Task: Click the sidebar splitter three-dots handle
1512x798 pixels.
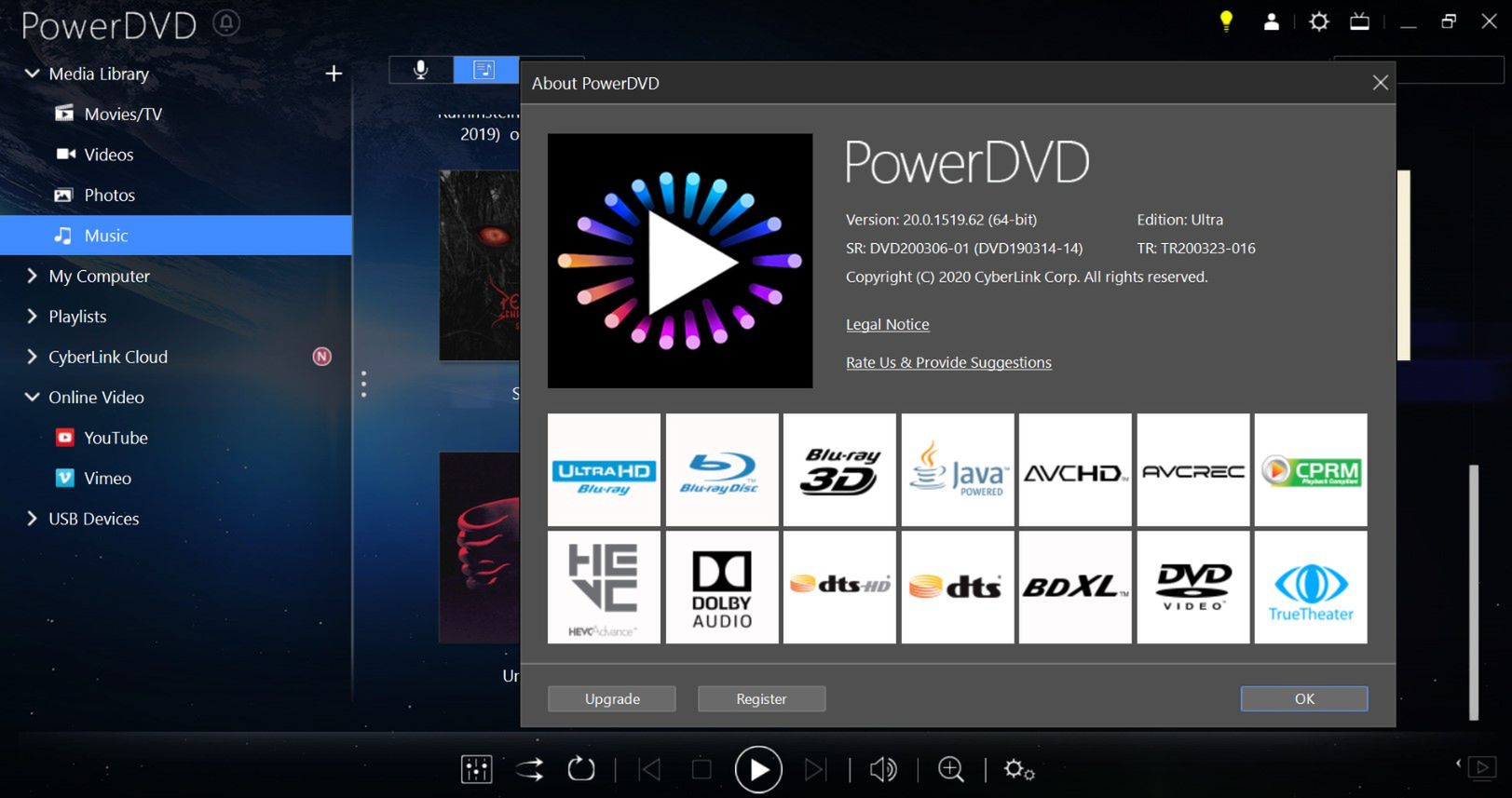Action: (363, 384)
